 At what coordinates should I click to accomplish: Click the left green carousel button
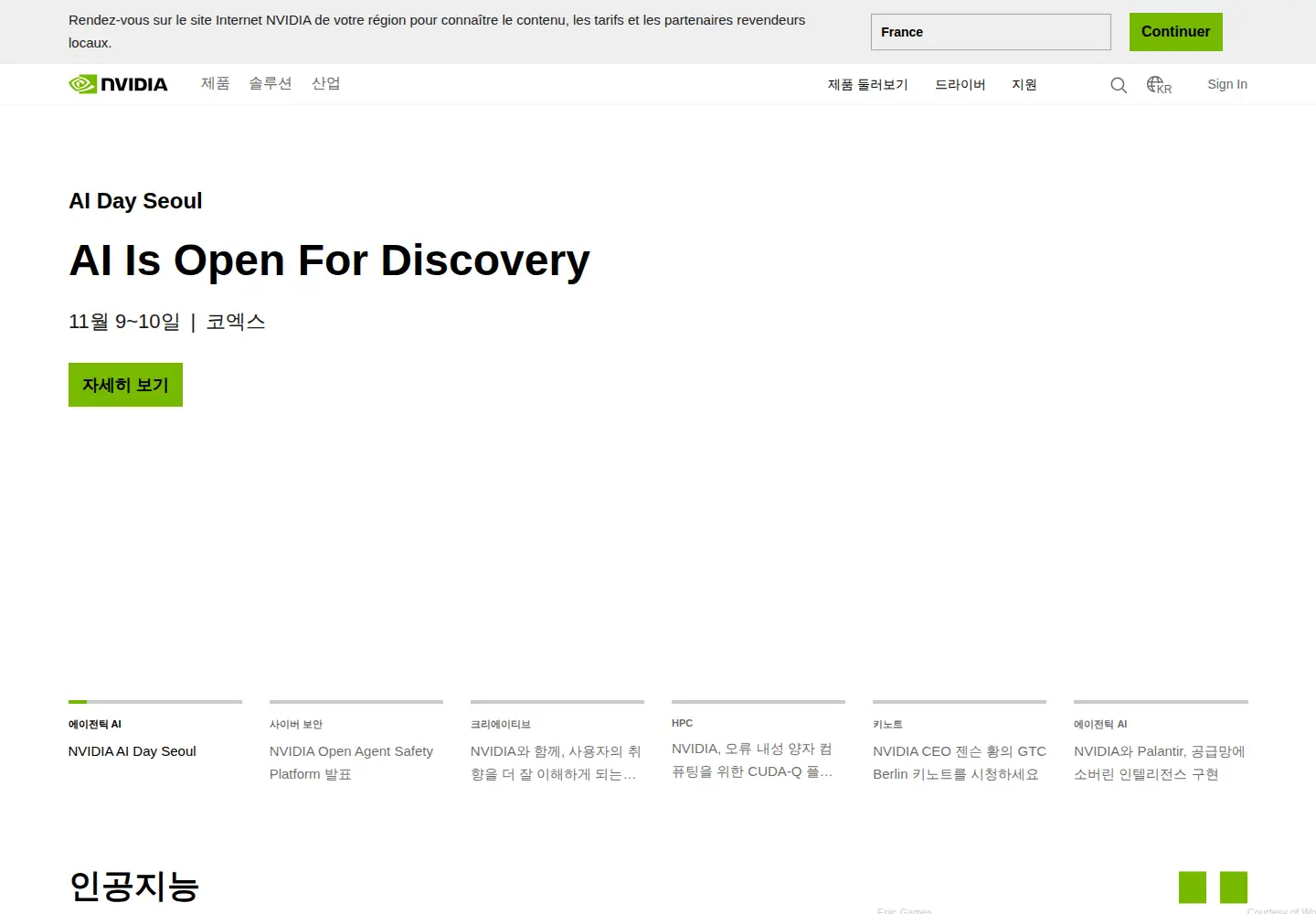click(1193, 887)
